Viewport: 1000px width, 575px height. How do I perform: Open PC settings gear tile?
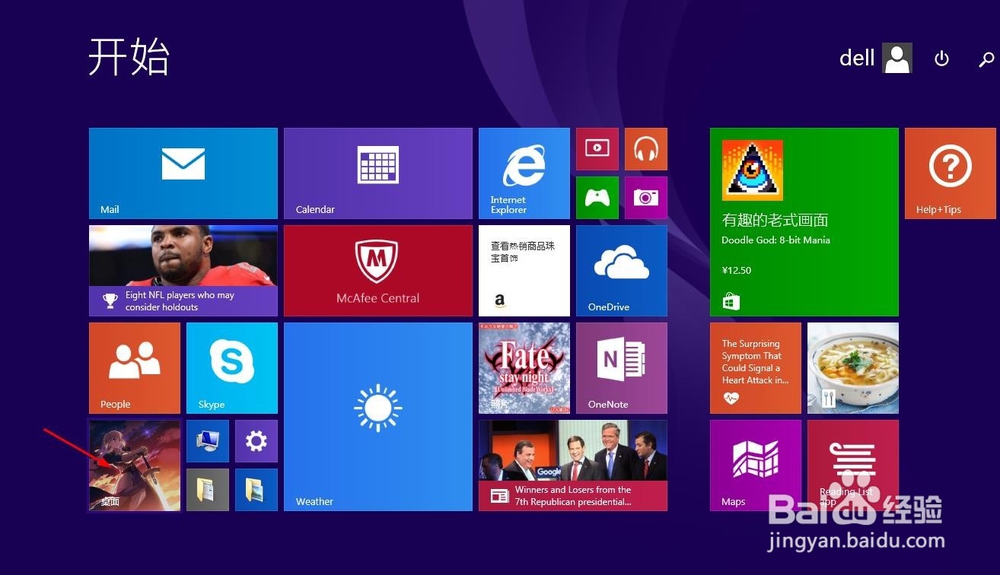(256, 441)
